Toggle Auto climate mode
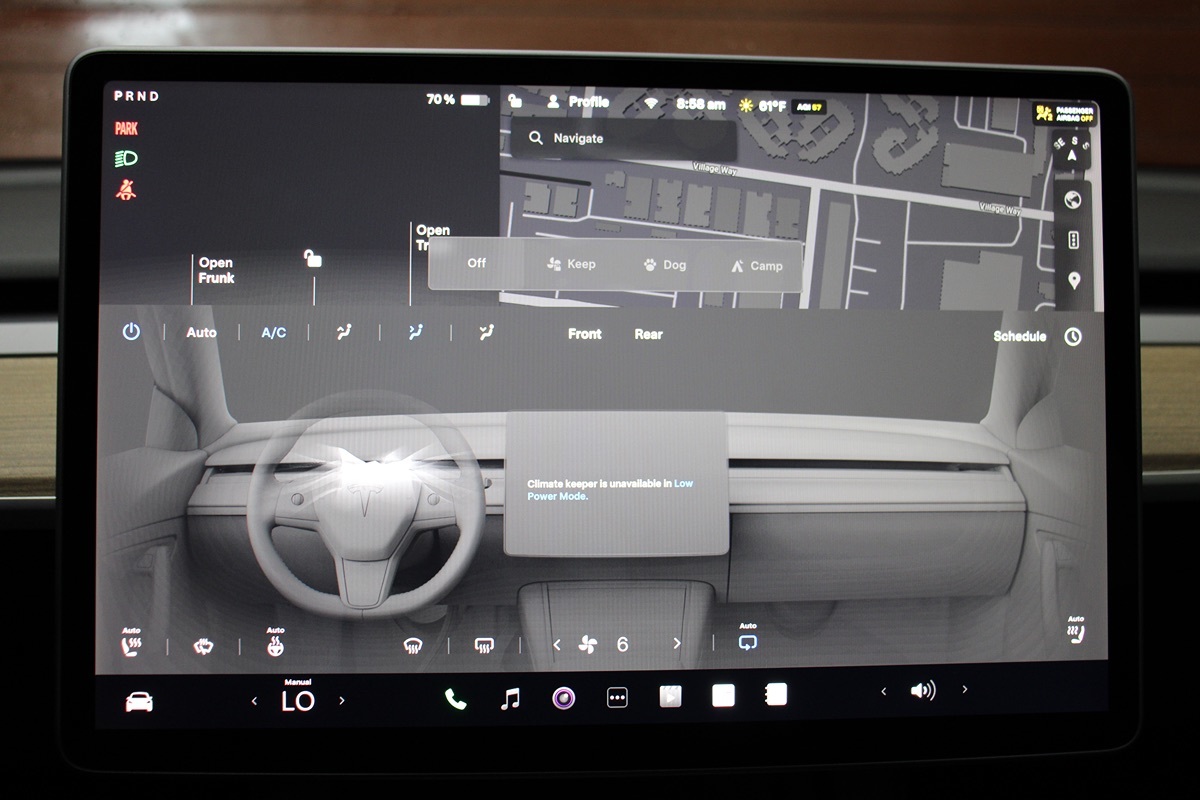Viewport: 1200px width, 800px height. (201, 332)
